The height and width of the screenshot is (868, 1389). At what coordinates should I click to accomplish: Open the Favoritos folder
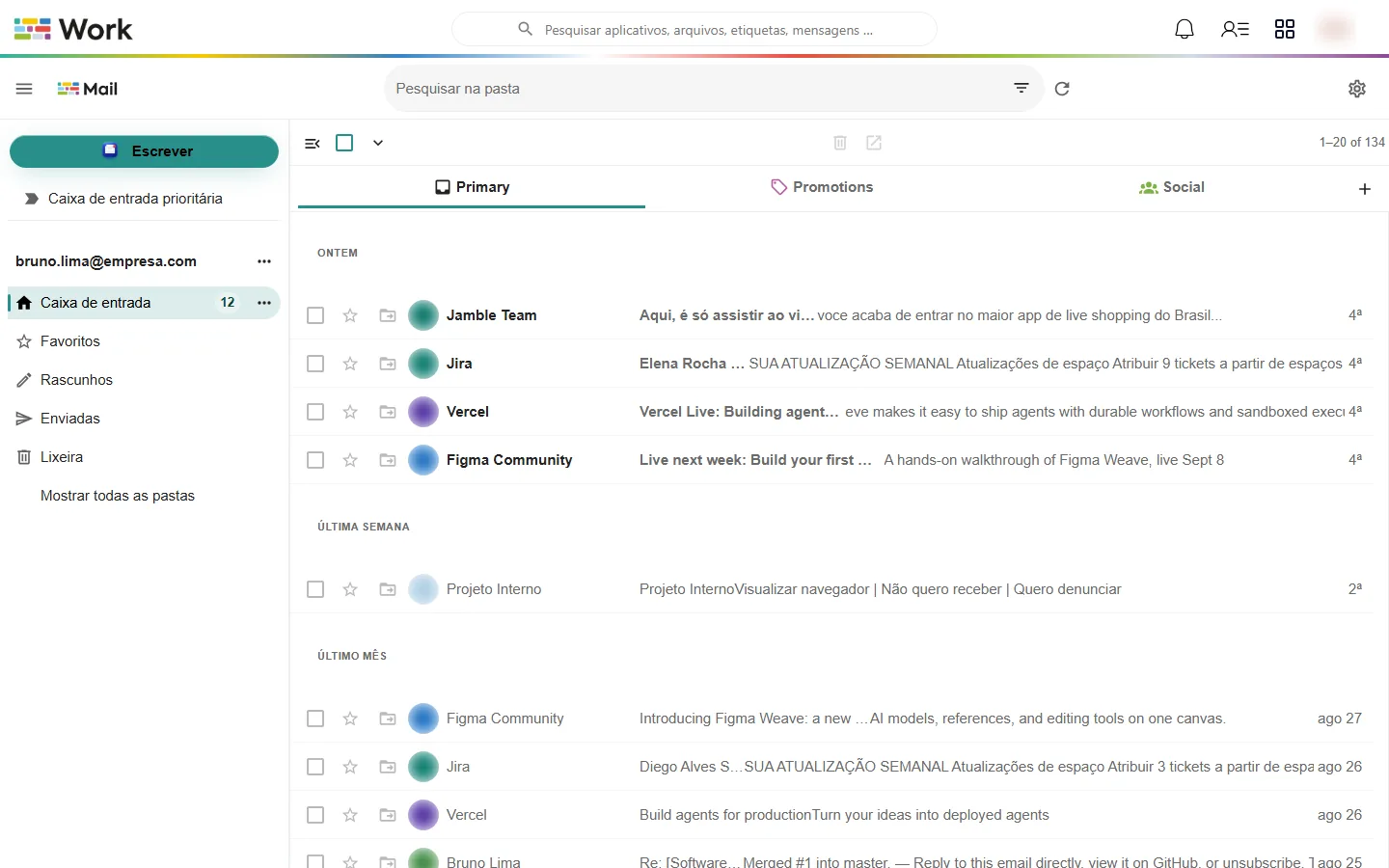point(144,341)
